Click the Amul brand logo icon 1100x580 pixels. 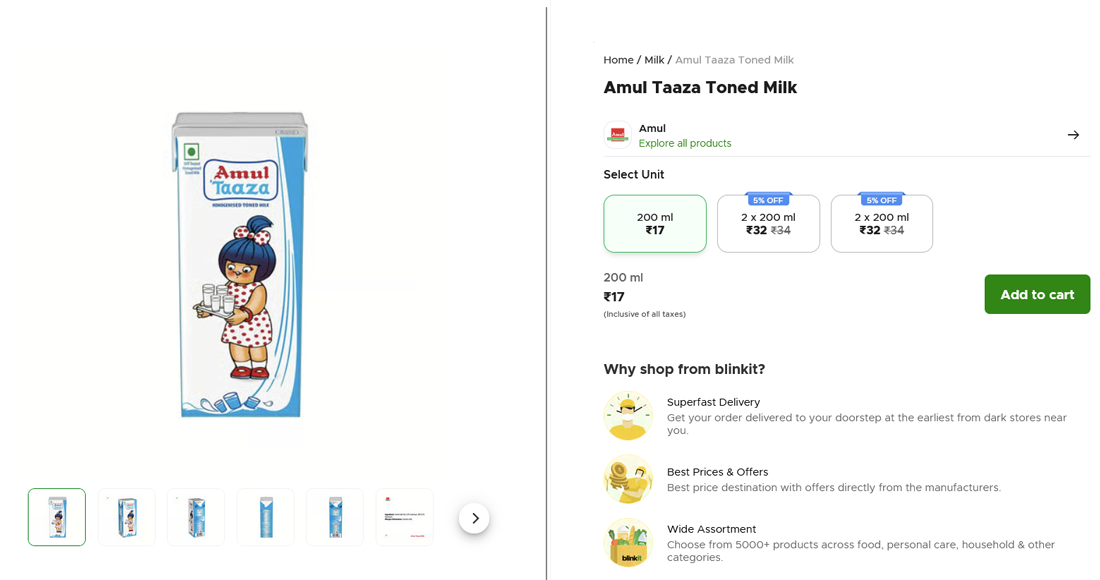[x=617, y=135]
